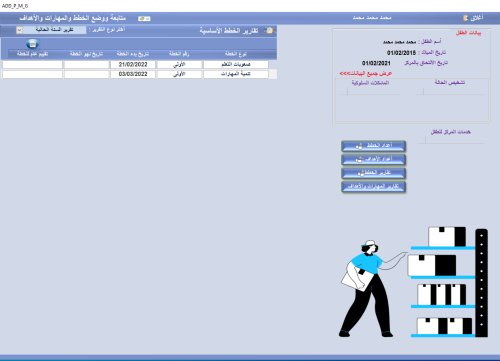Click the first blue button (plans setup)
Viewport: 500px width, 361px height.
click(x=373, y=146)
